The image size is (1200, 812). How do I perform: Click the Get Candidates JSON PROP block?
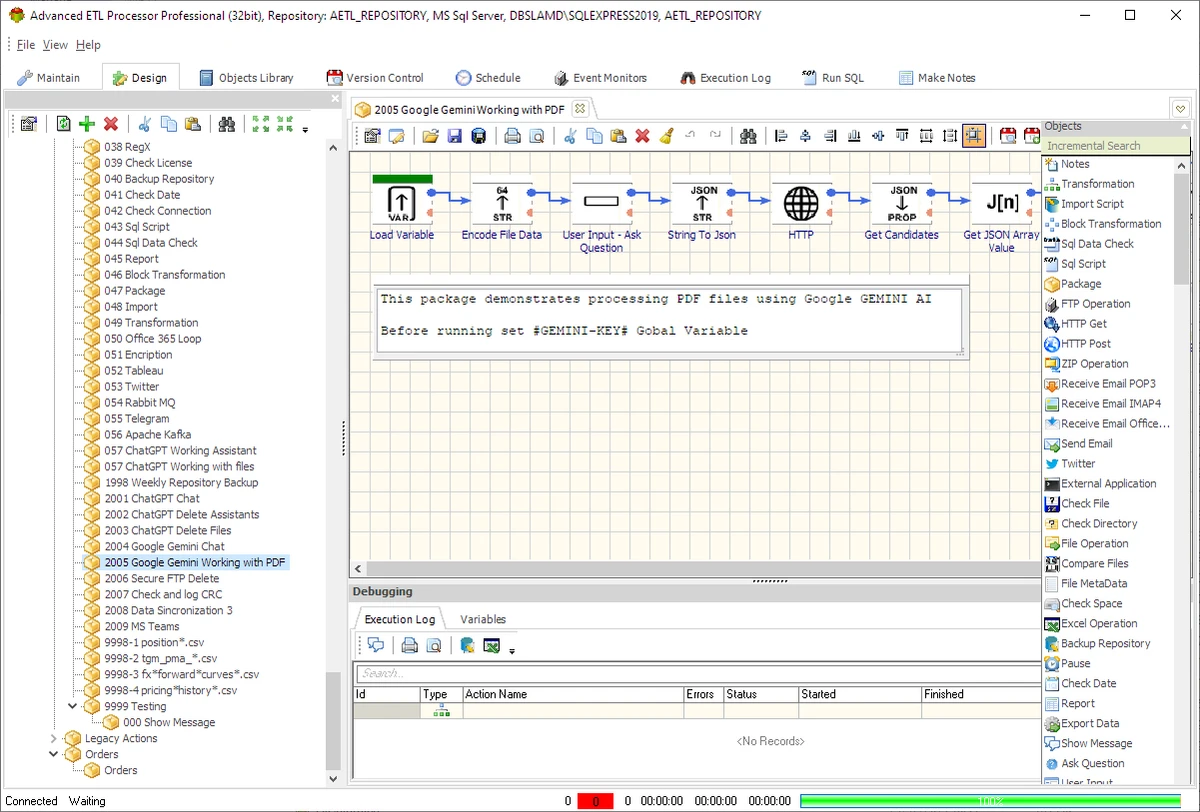click(x=901, y=203)
